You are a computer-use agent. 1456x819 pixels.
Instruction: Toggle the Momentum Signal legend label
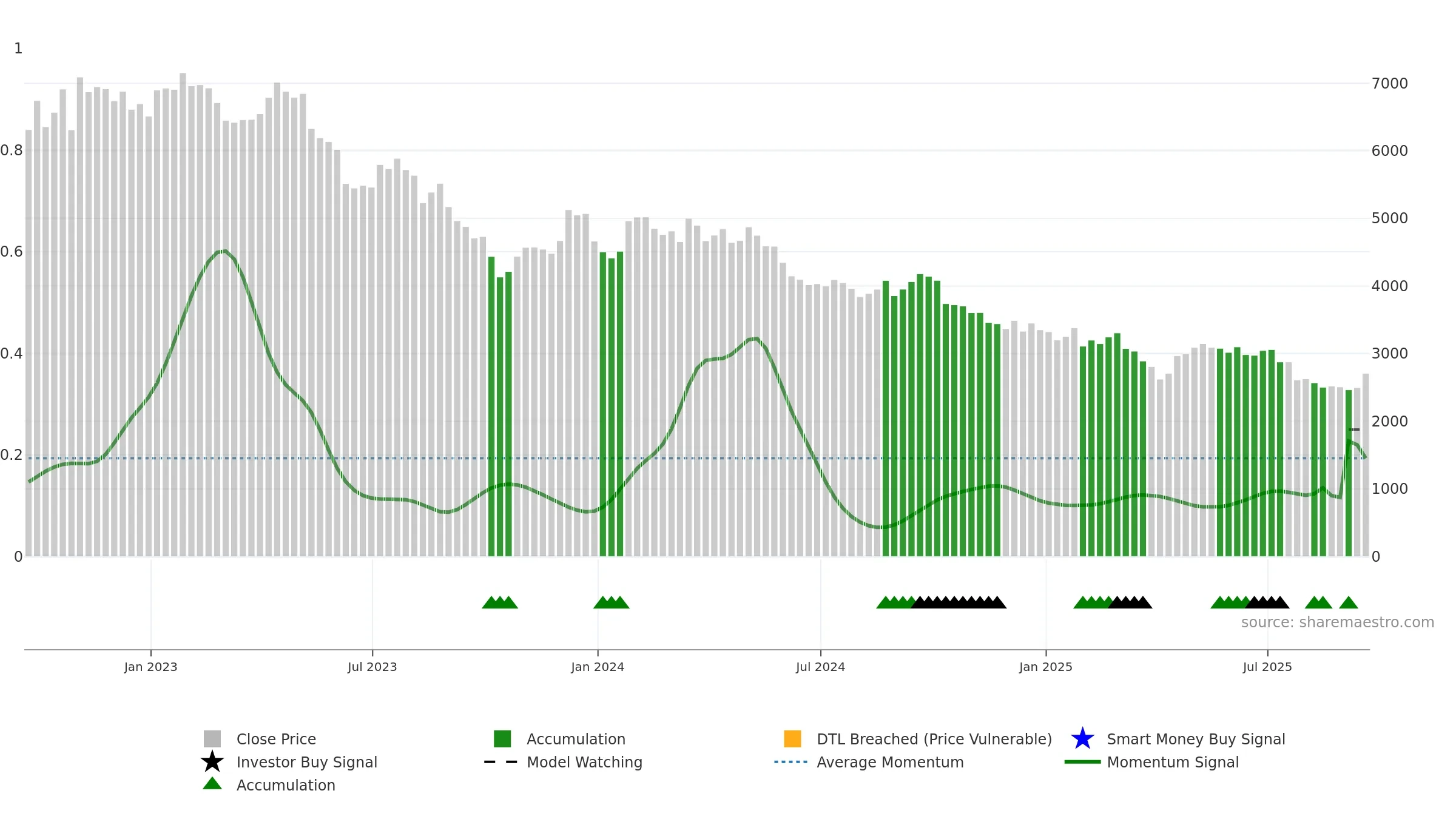coord(1173,762)
